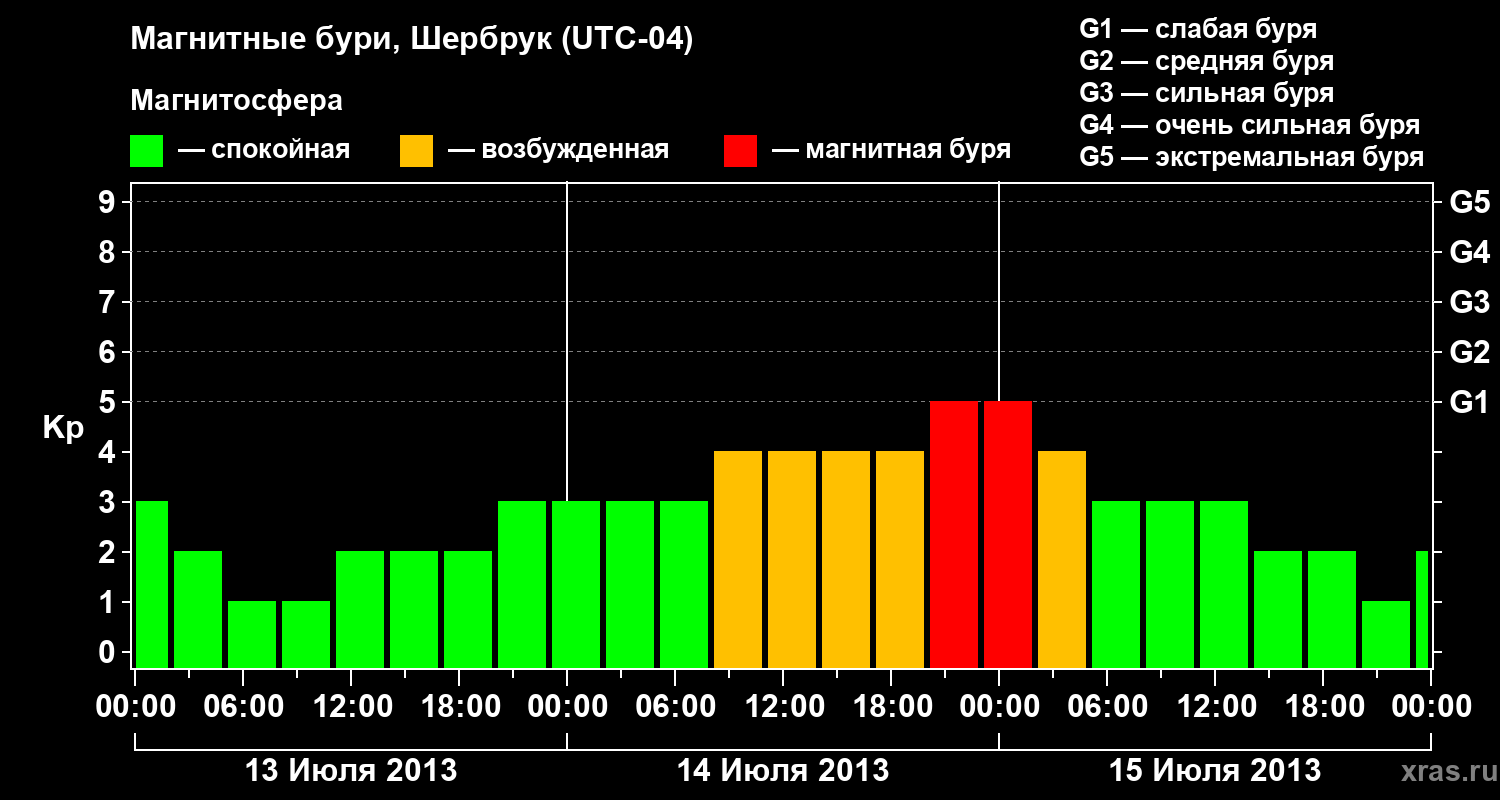The height and width of the screenshot is (800, 1500).
Task: Click the 'G5 — экстремальная буря' legend line
Action: click(1252, 157)
